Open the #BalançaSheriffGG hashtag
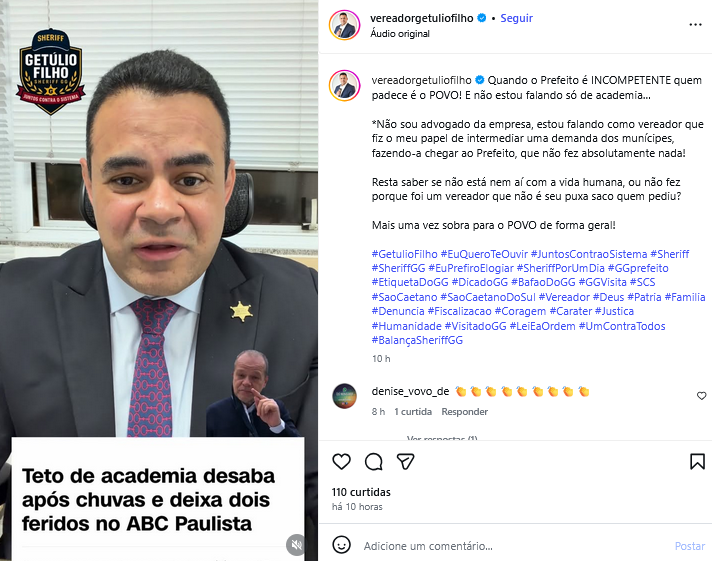Screen dimensions: 712x561 point(417,340)
